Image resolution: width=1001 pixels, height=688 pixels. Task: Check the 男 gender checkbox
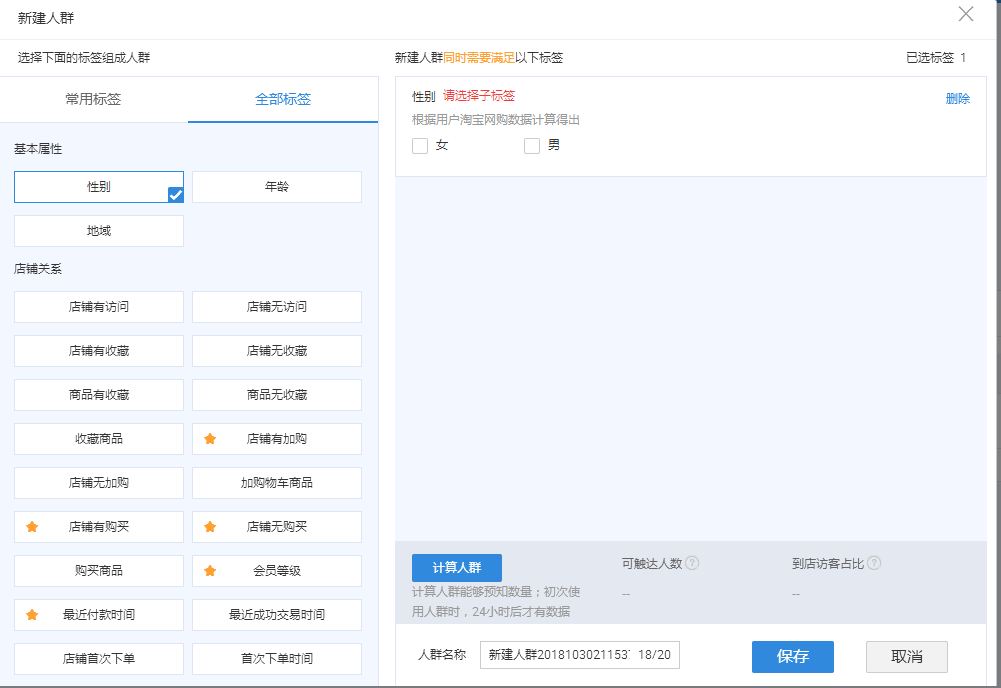pos(532,146)
